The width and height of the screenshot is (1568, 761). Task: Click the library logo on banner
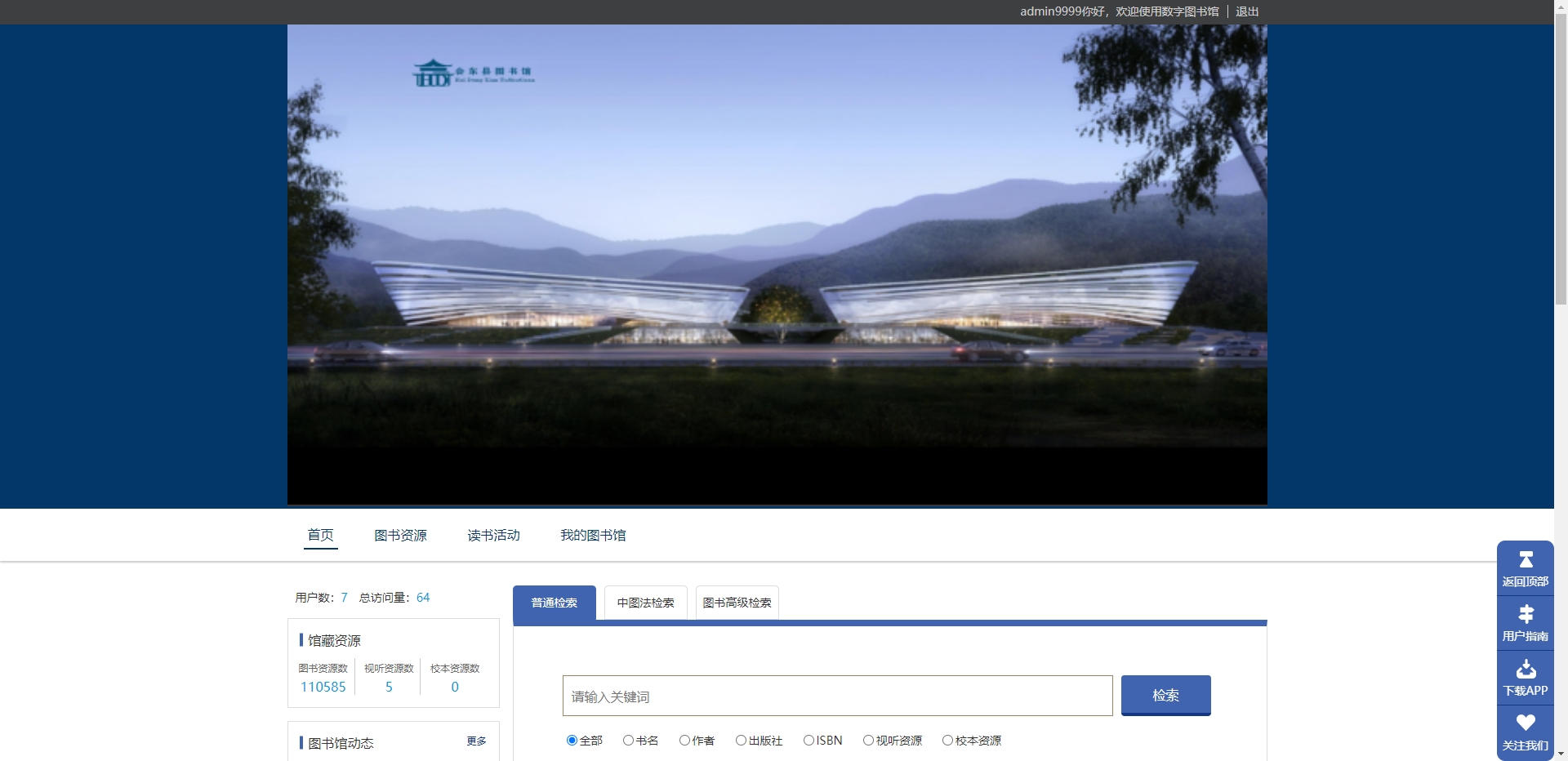click(474, 73)
